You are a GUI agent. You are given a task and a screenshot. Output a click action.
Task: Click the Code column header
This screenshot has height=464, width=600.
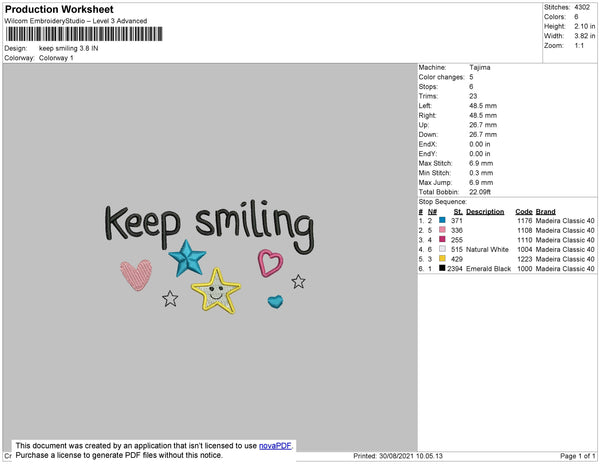(524, 212)
